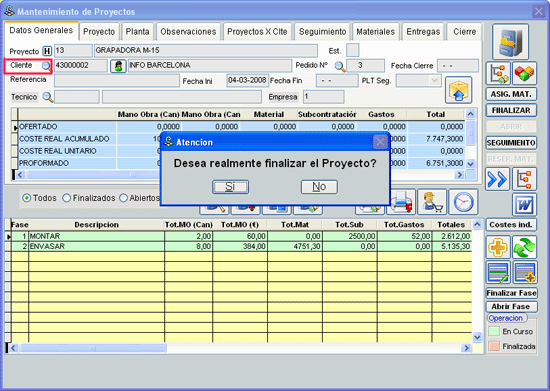Click the project tree structure icon top right

tap(498, 73)
